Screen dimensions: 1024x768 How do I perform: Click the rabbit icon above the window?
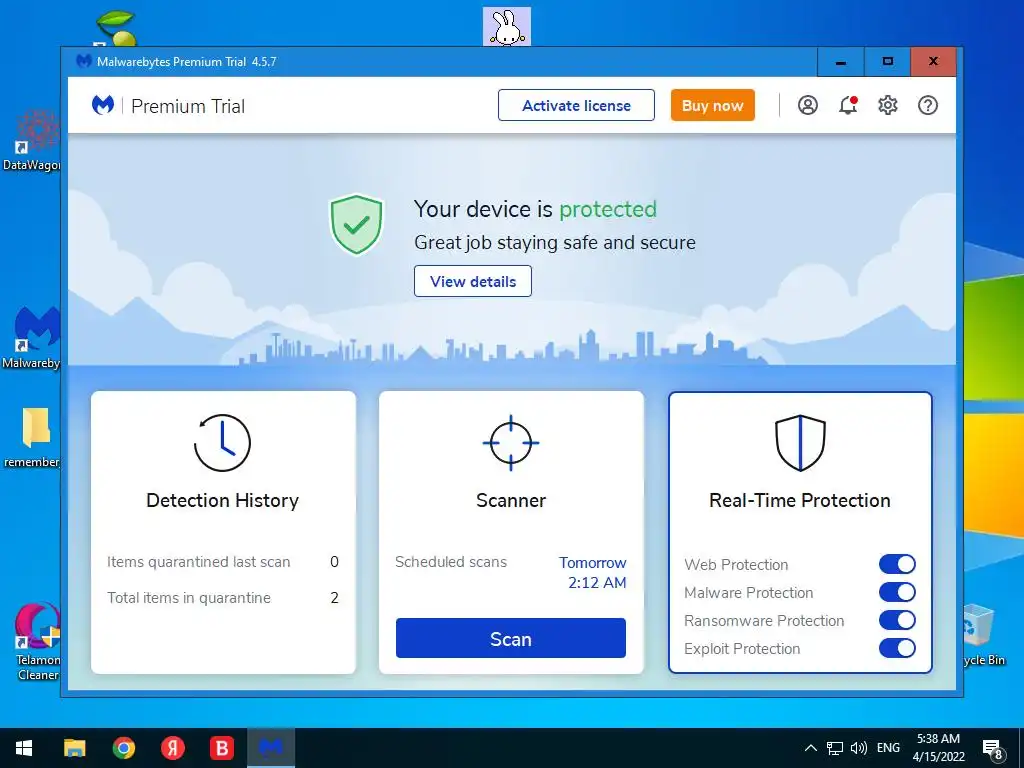[507, 26]
